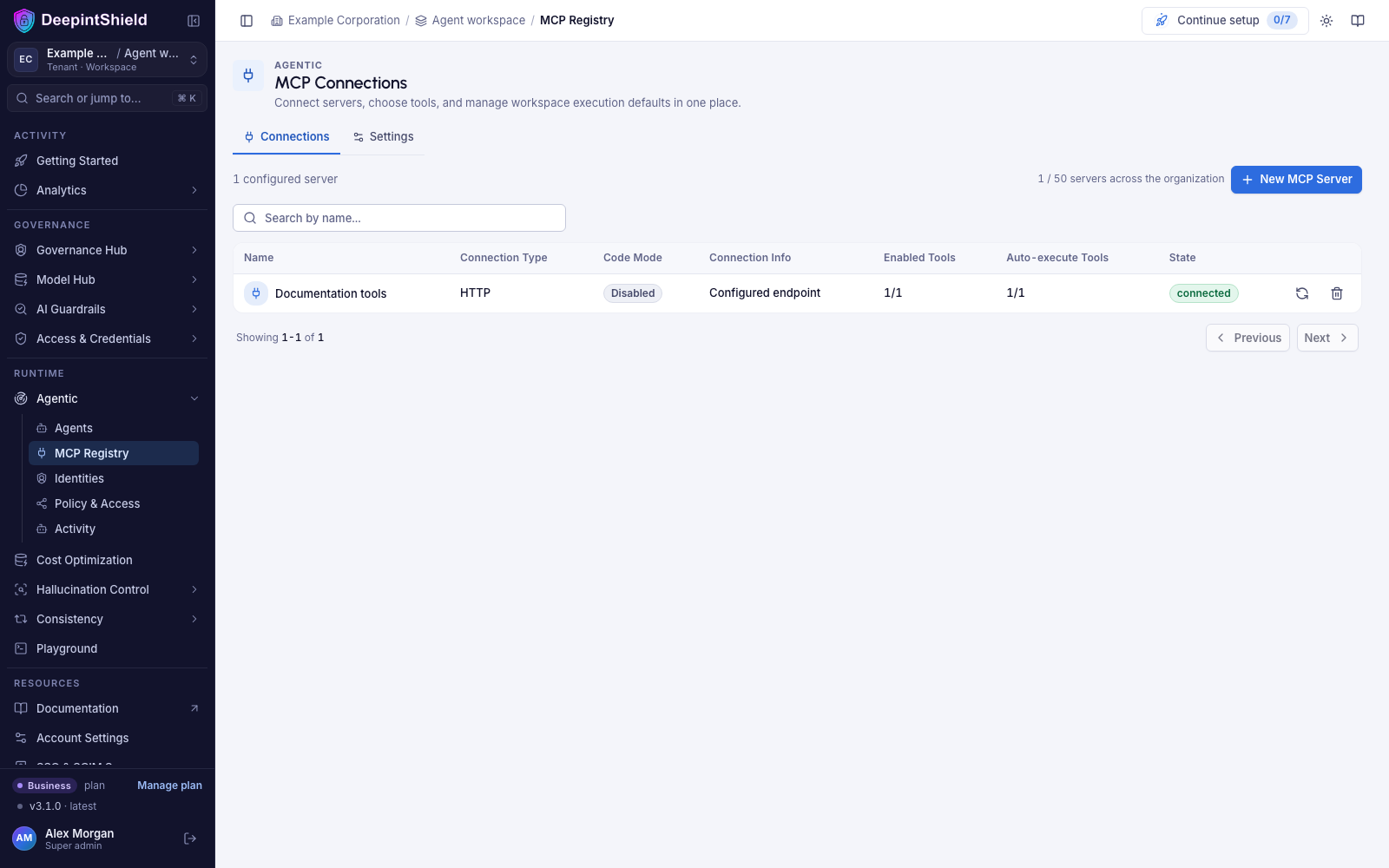This screenshot has width=1389, height=868.
Task: Open Agents under Agentic
Action: coord(114,428)
